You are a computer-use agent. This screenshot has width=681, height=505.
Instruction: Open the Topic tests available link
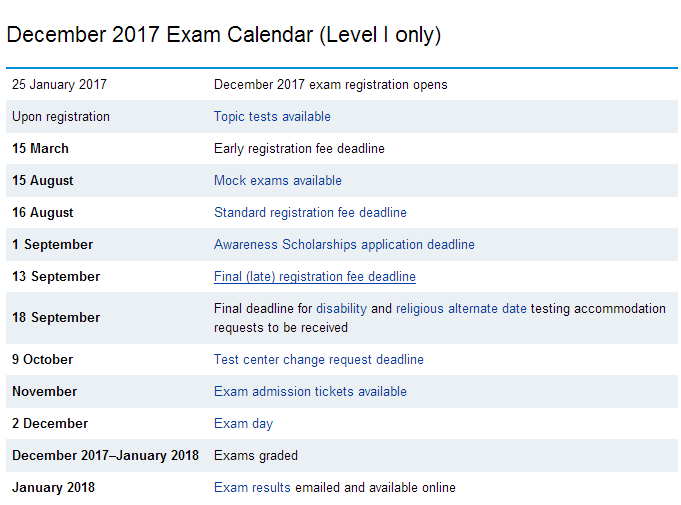click(272, 117)
